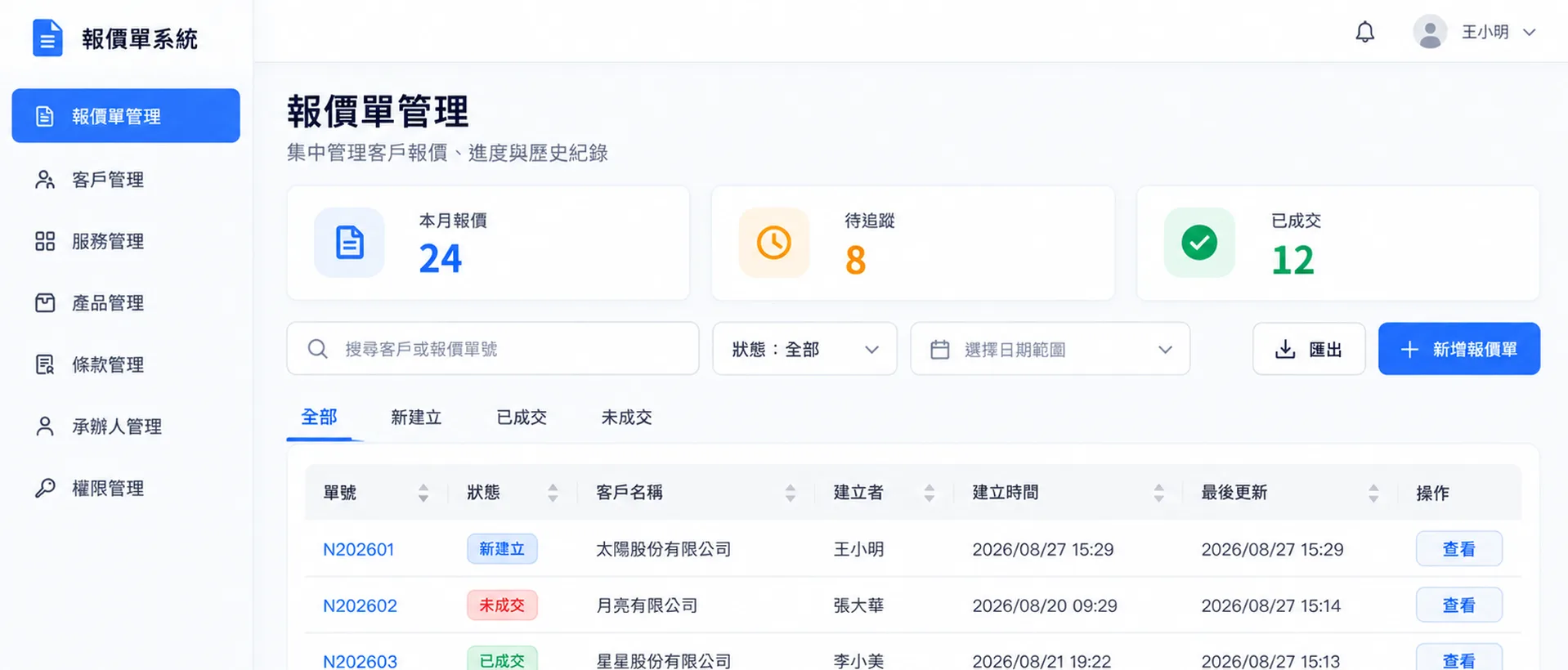
Task: Sort by 建立者 column arrows
Action: (x=930, y=493)
